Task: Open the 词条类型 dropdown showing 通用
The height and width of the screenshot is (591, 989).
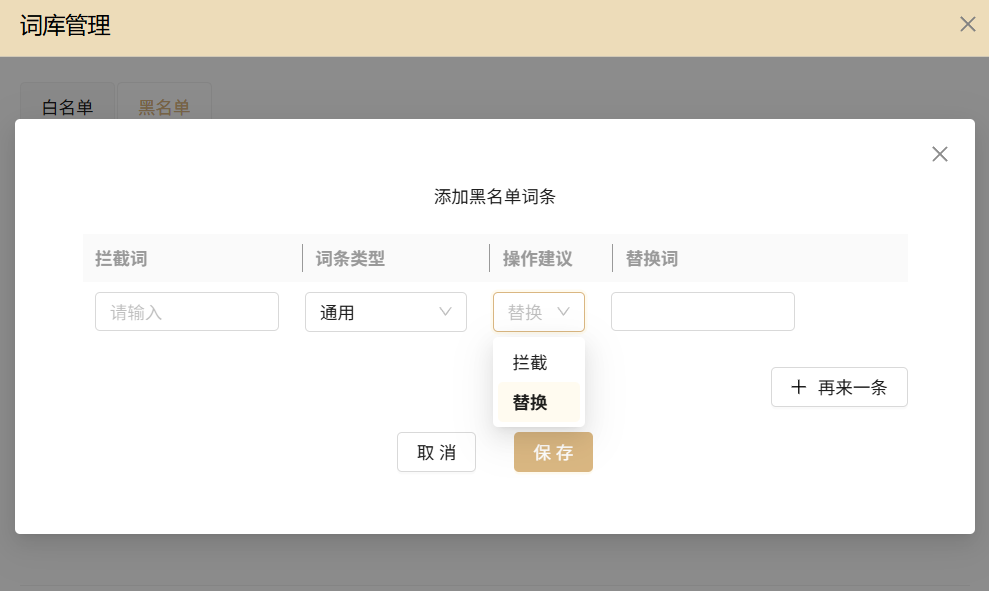Action: [x=385, y=312]
